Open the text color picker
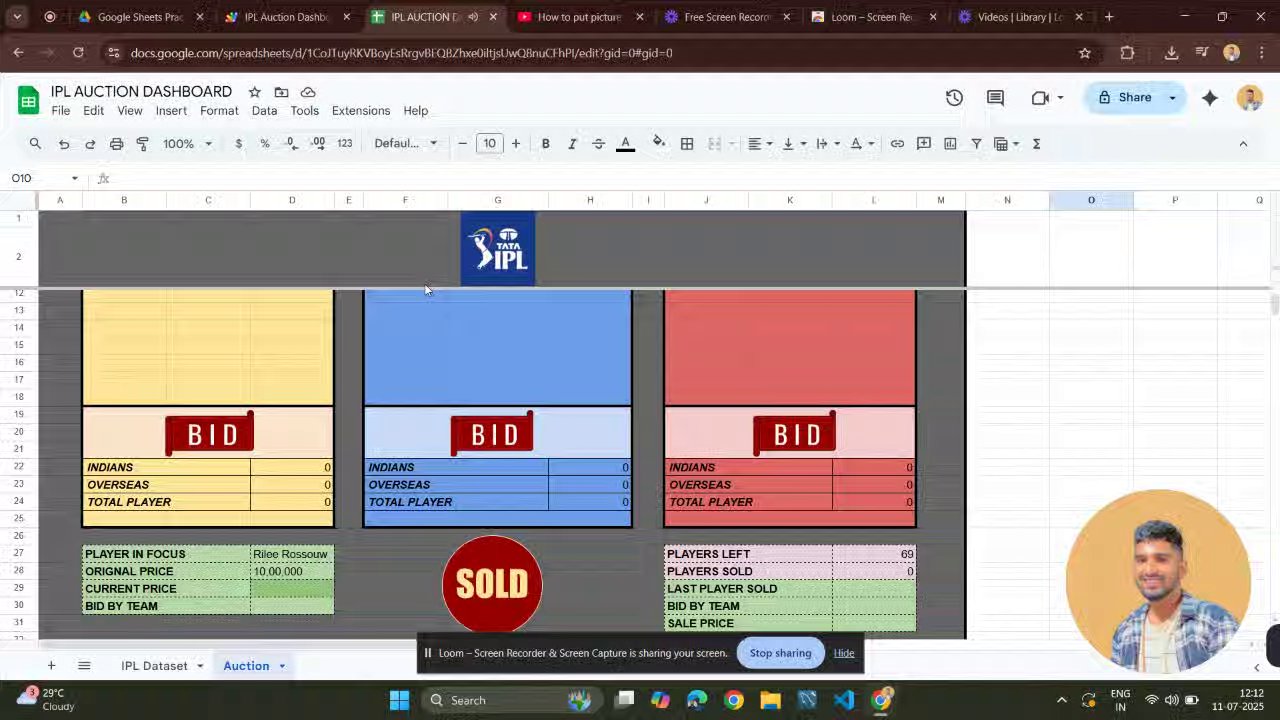Viewport: 1280px width, 720px height. (625, 144)
